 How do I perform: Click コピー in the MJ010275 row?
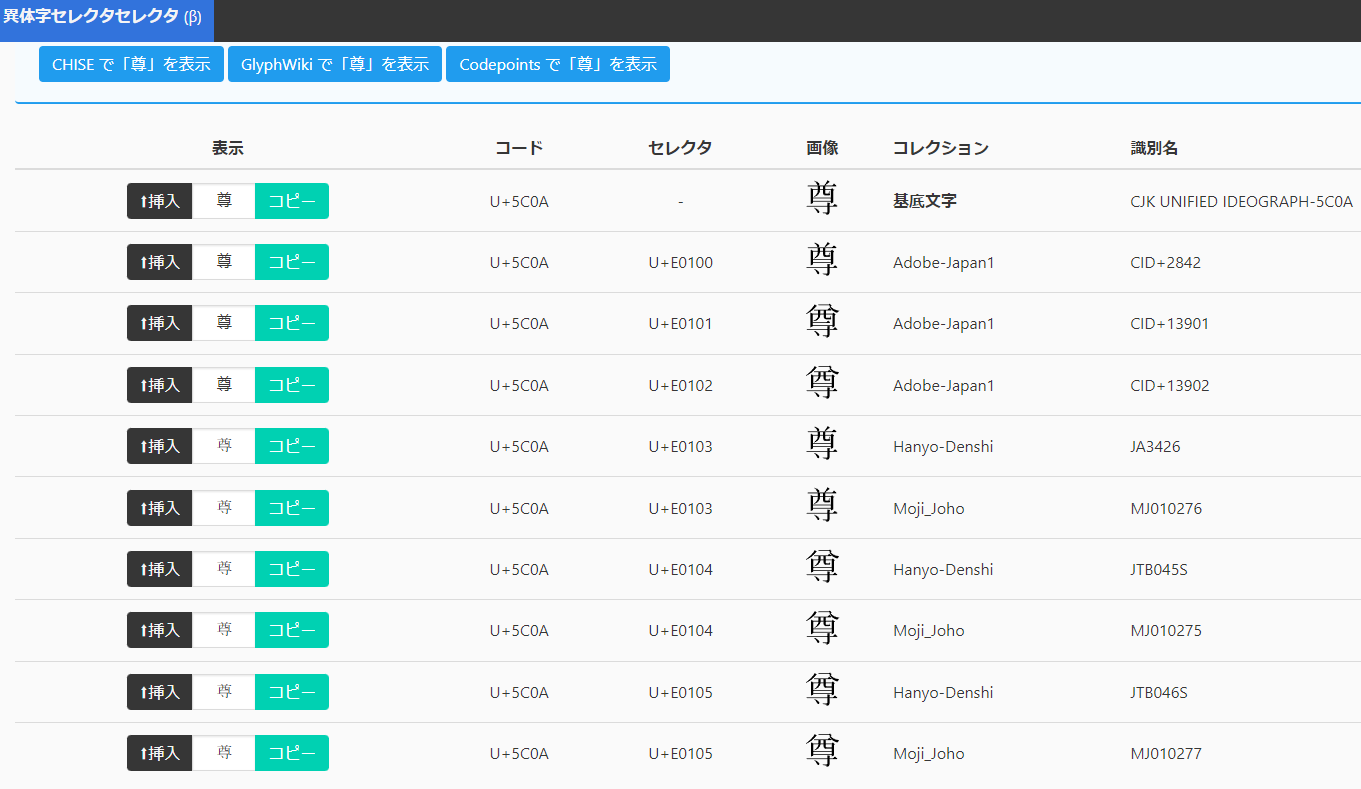[x=292, y=630]
